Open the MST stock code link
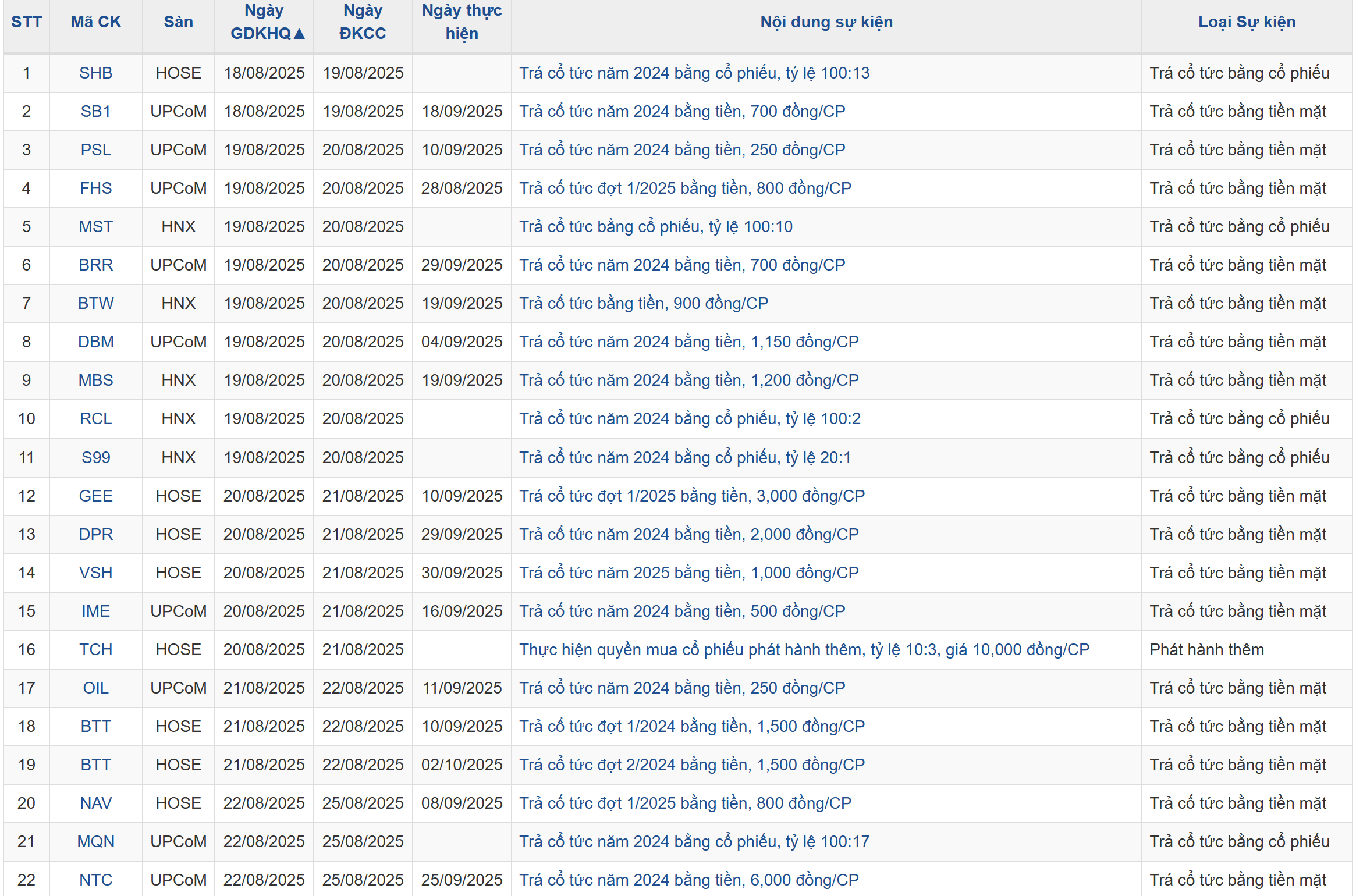This screenshot has height=896, width=1356. click(x=96, y=227)
